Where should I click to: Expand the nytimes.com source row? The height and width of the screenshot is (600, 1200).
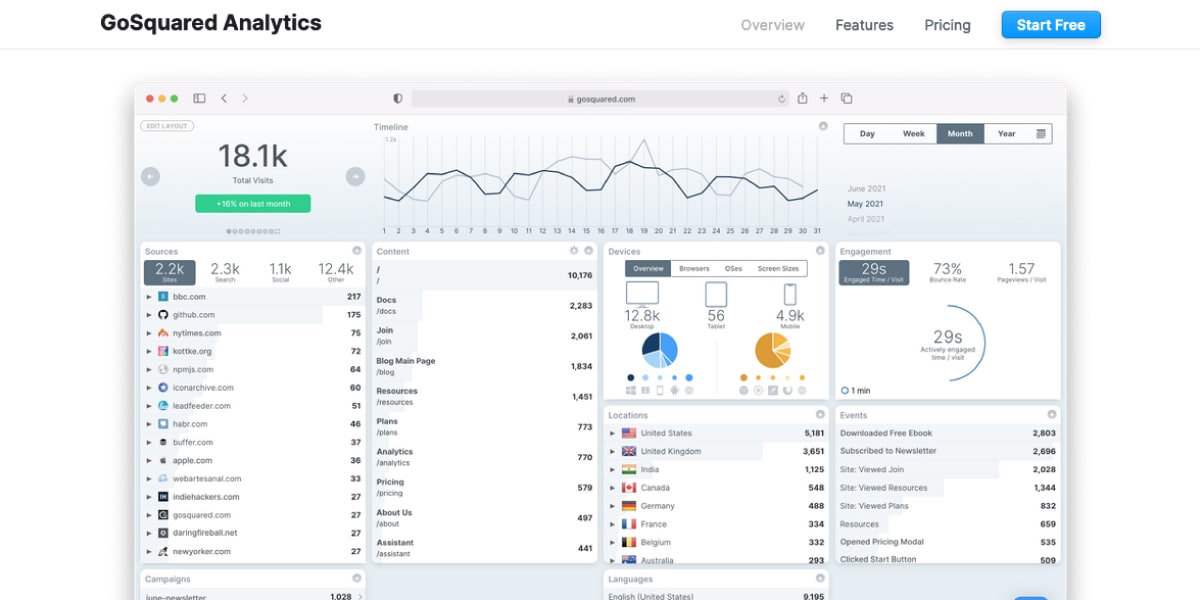pos(150,333)
